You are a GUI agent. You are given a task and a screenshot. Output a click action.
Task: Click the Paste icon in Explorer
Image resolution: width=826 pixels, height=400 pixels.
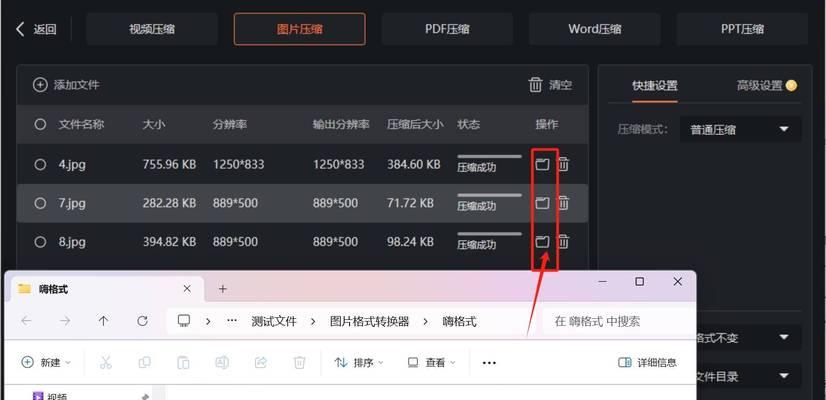pyautogui.click(x=183, y=363)
